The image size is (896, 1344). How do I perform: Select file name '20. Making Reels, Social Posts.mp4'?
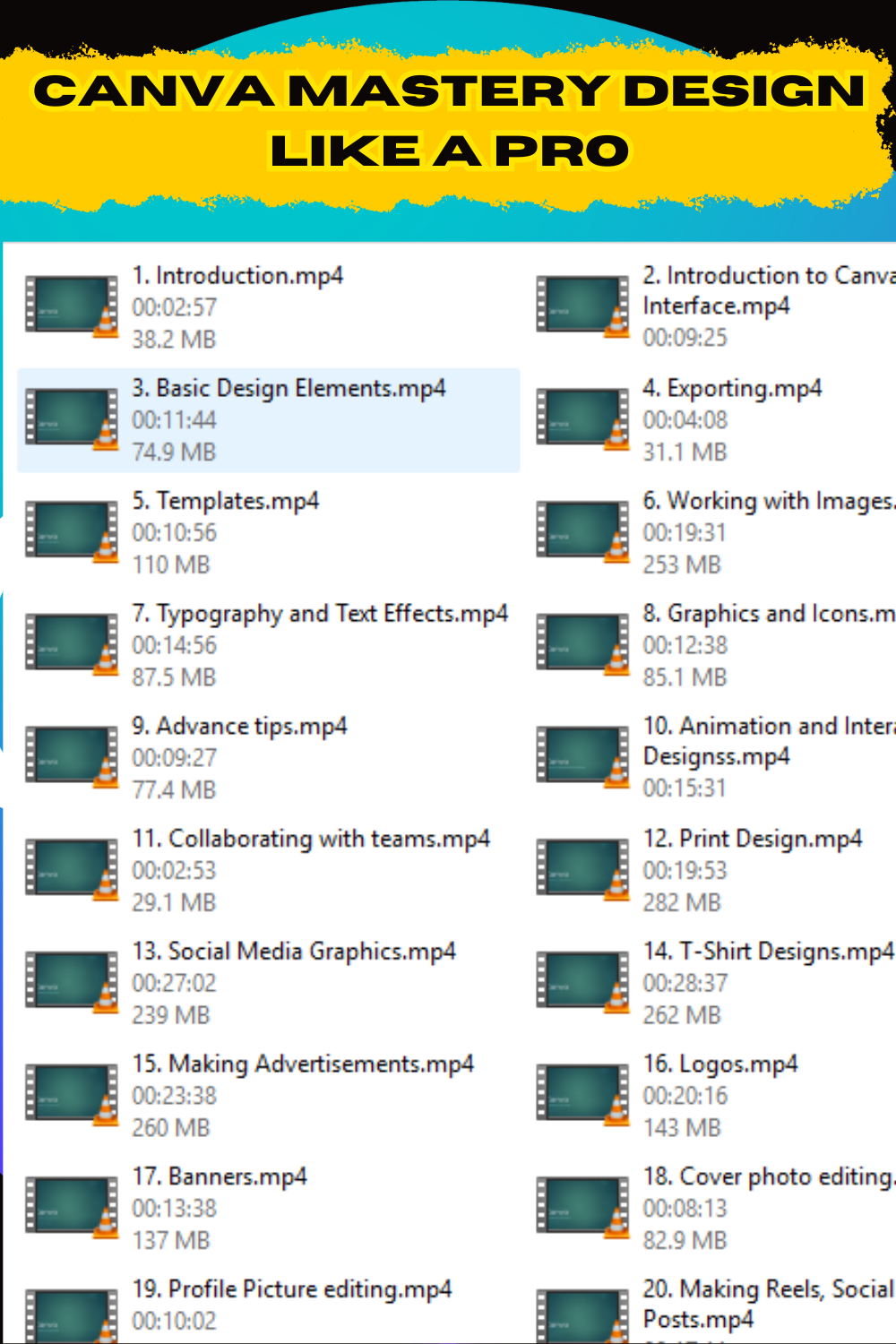click(x=769, y=1305)
